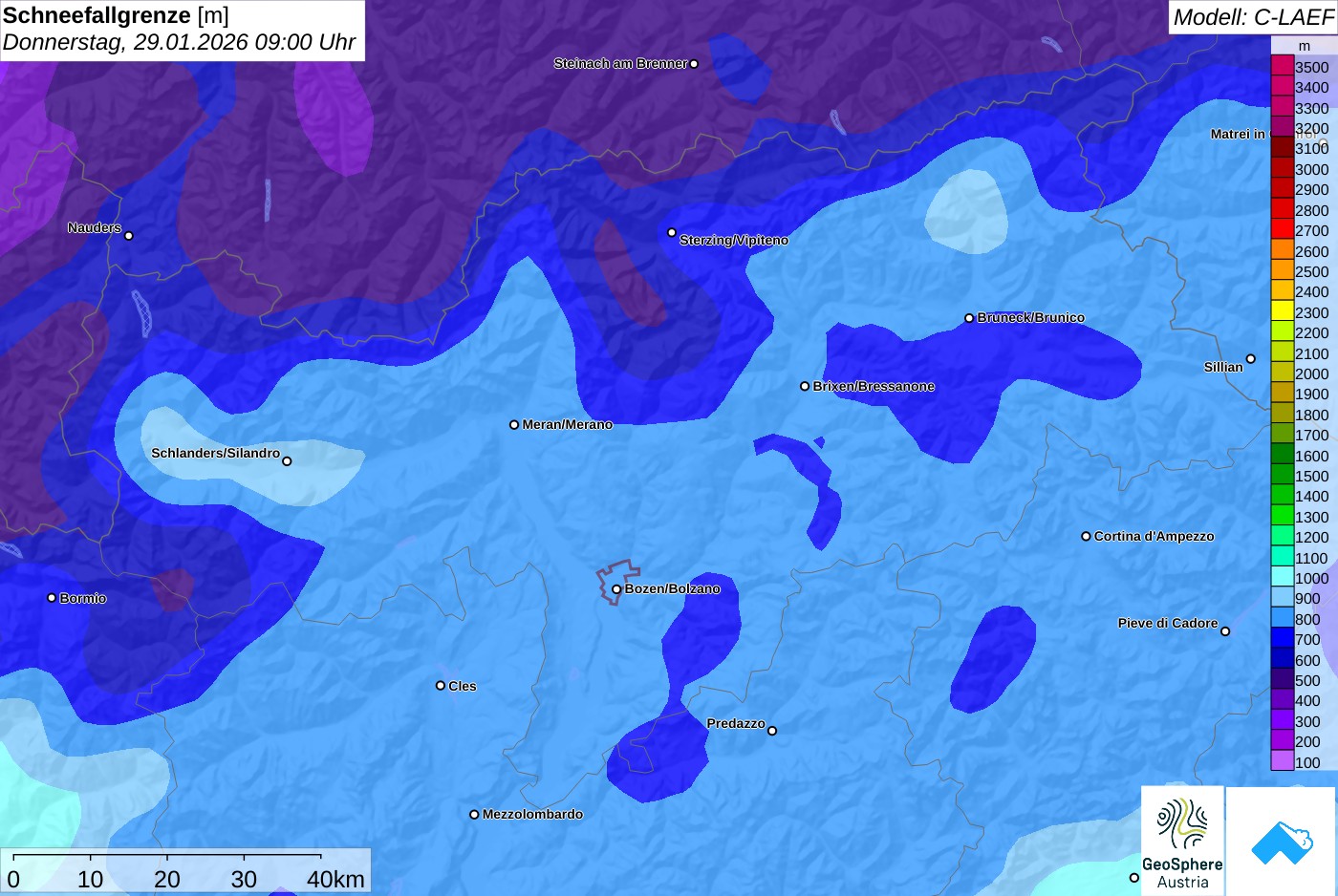Click the GeoSphere Austria logo
The width and height of the screenshot is (1338, 896).
click(1182, 841)
